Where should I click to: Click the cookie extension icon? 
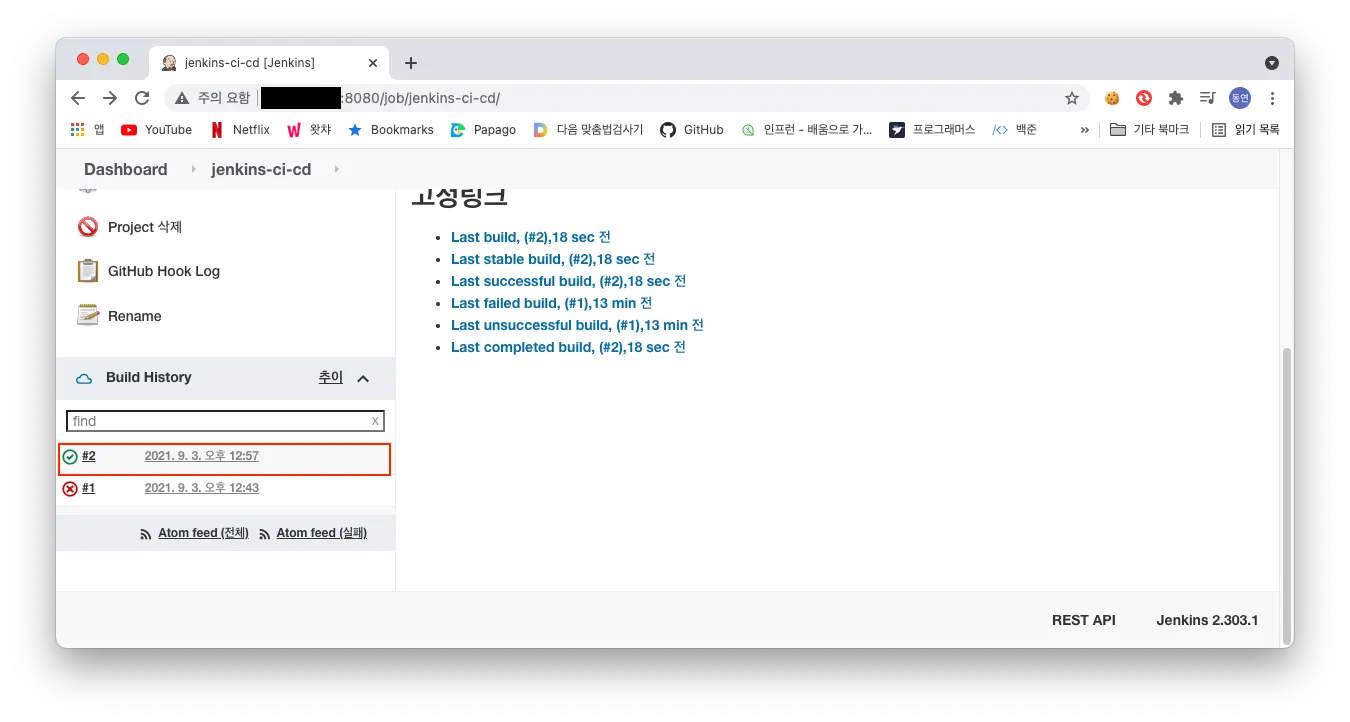click(1112, 98)
